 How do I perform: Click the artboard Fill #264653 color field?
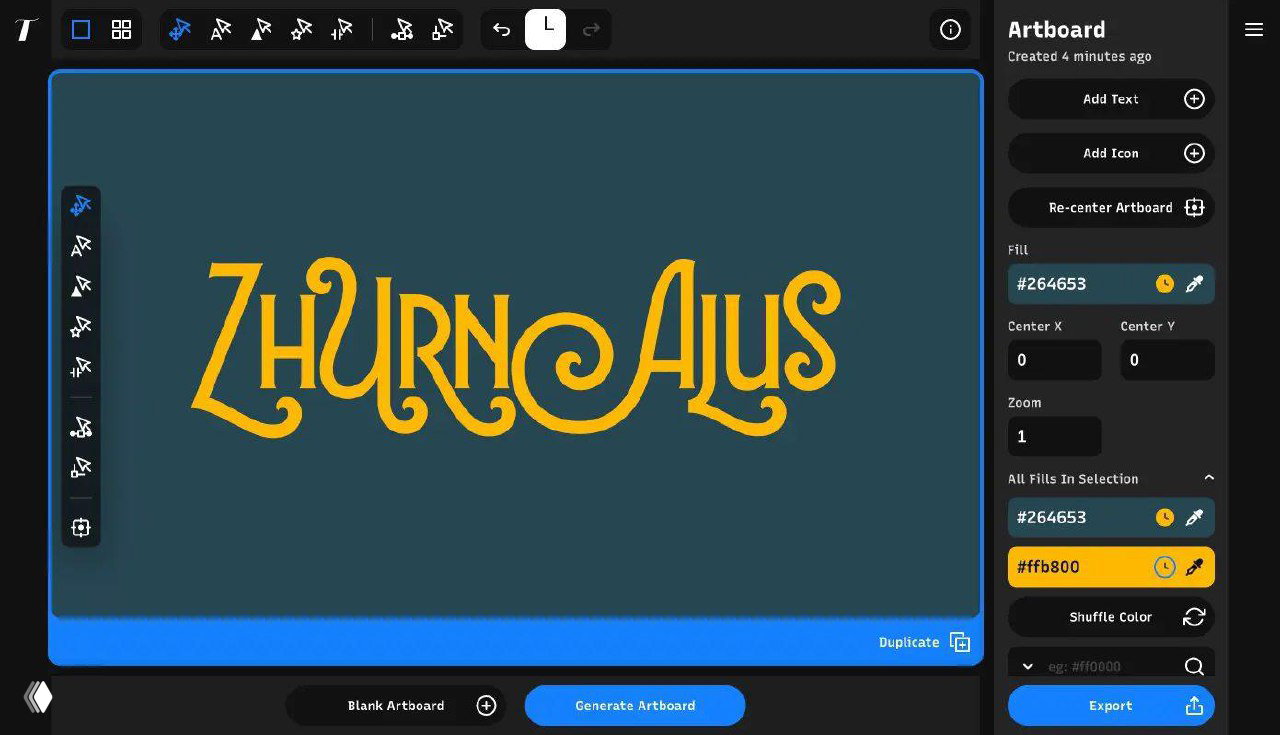(1111, 284)
